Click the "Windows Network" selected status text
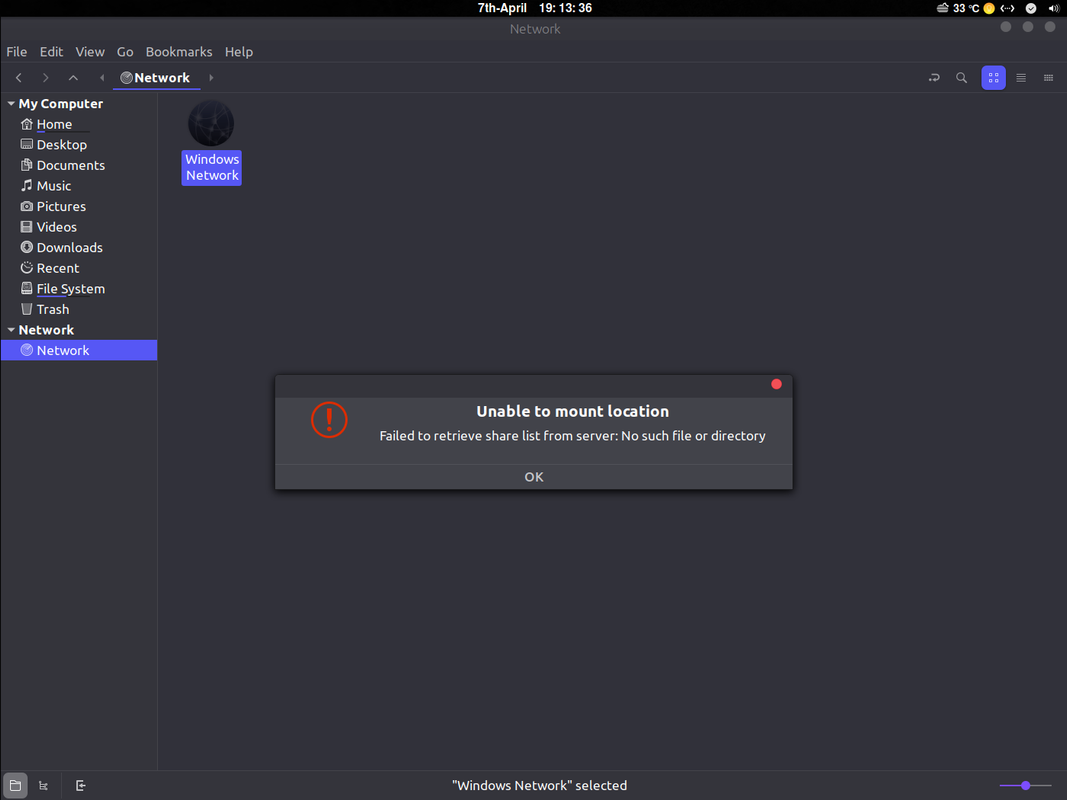Image resolution: width=1067 pixels, height=800 pixels. pyautogui.click(x=540, y=786)
